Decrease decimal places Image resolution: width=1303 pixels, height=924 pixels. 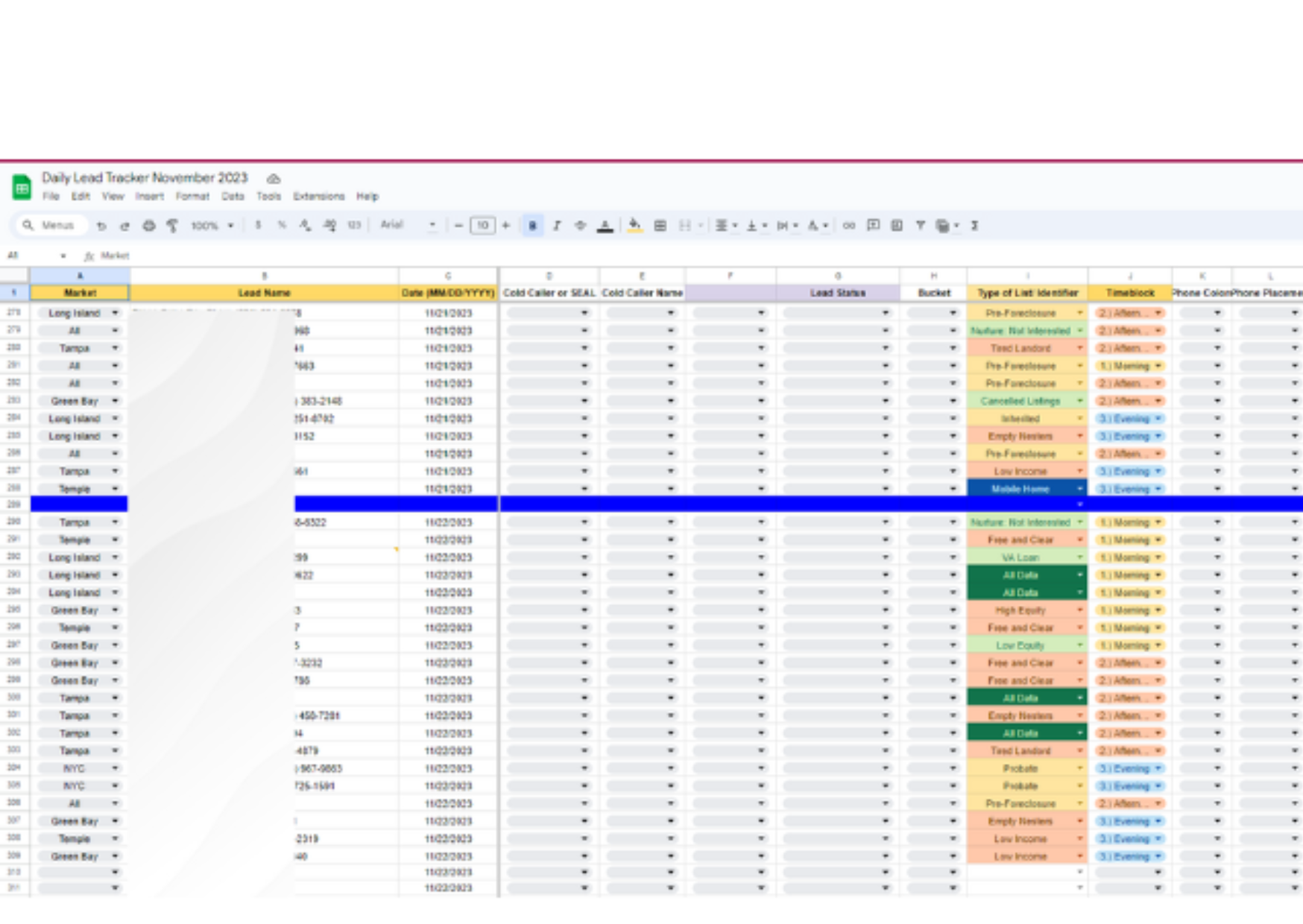point(305,225)
